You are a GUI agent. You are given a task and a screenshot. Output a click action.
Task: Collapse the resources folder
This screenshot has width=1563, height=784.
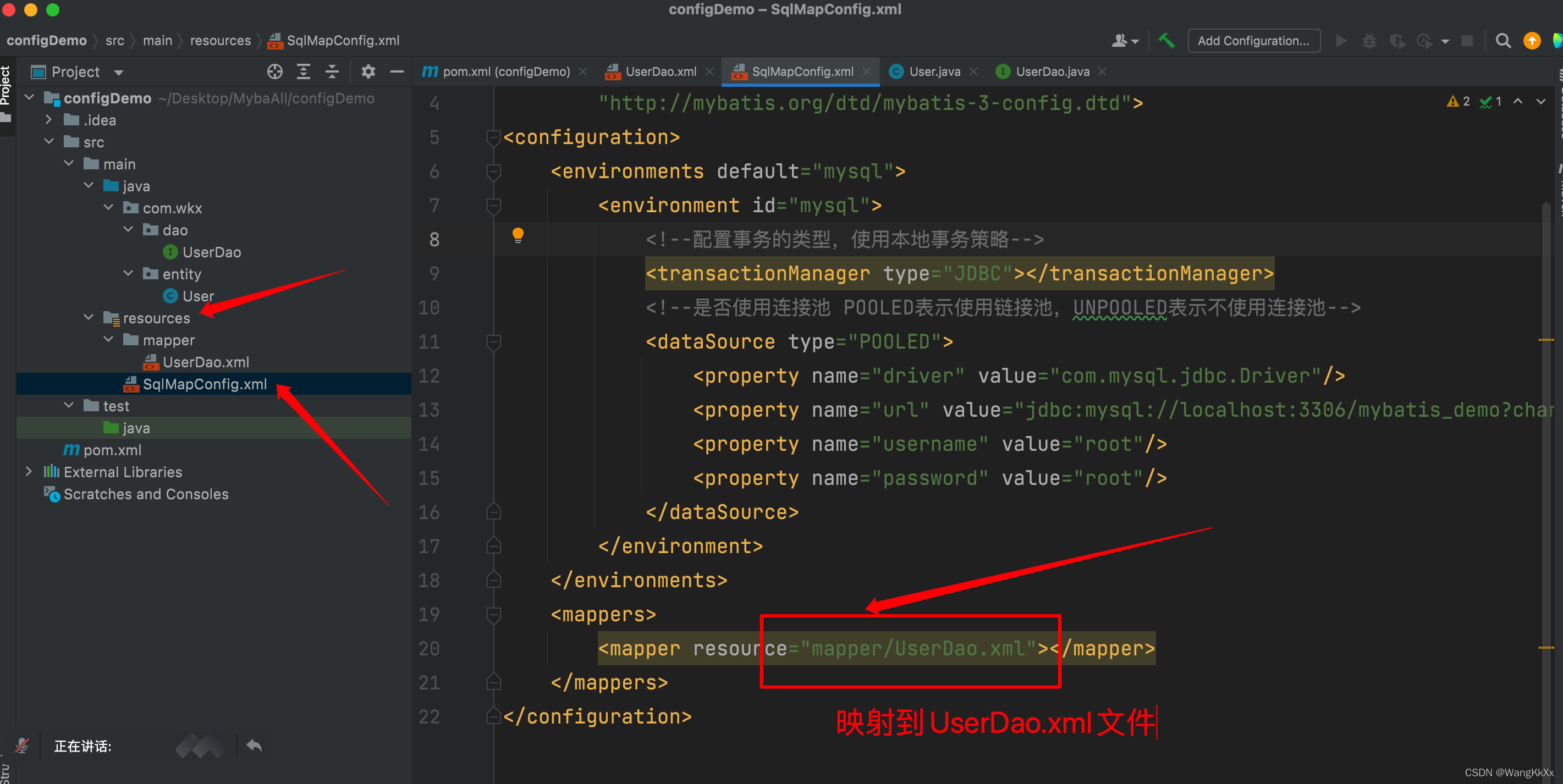point(89,317)
